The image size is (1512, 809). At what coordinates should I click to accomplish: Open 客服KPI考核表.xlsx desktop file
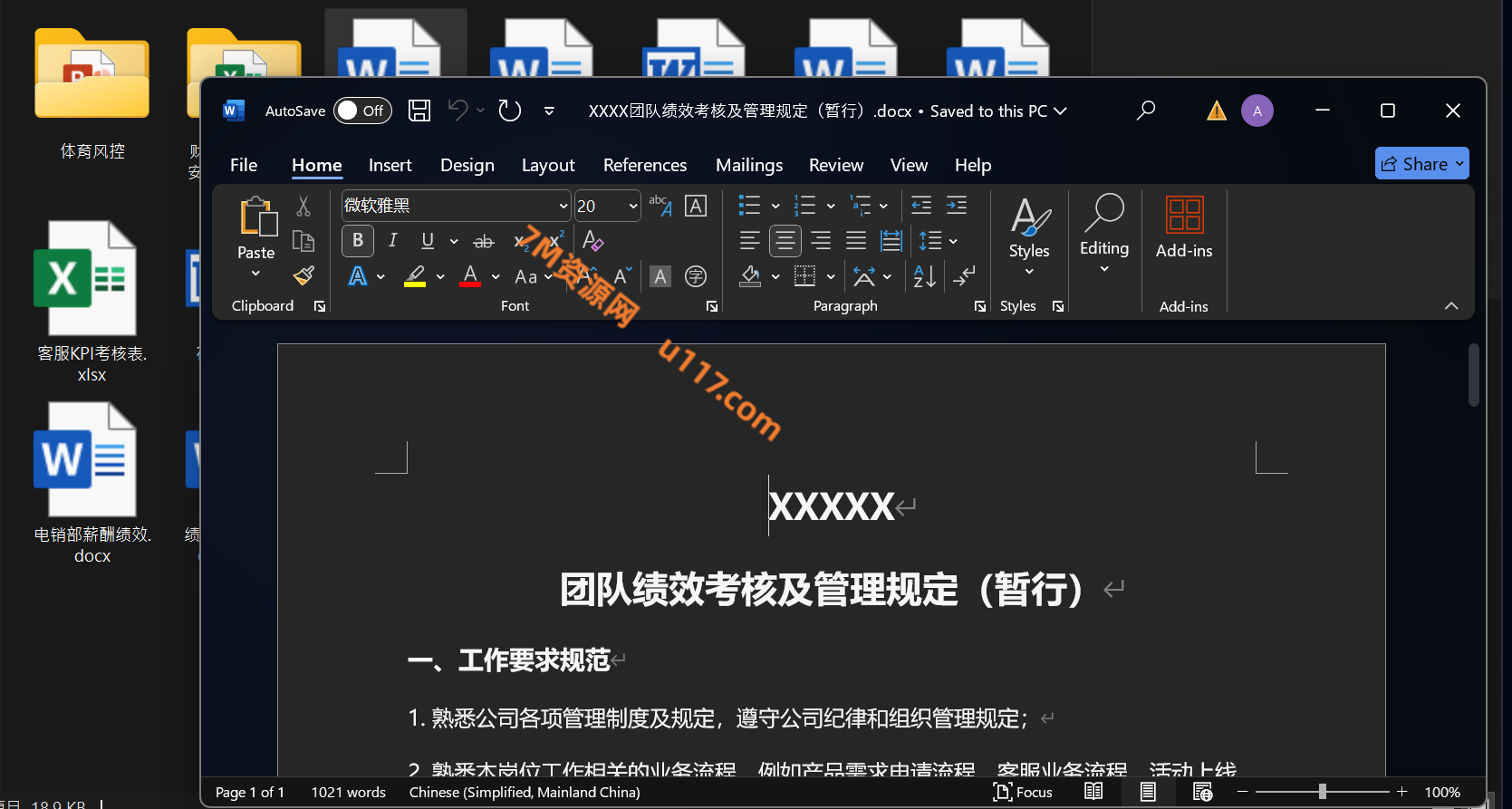[x=86, y=301]
